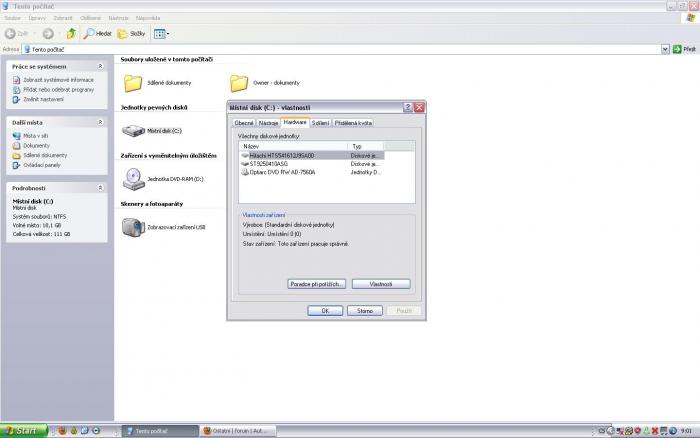Collapse the Další místa panel

click(x=101, y=122)
